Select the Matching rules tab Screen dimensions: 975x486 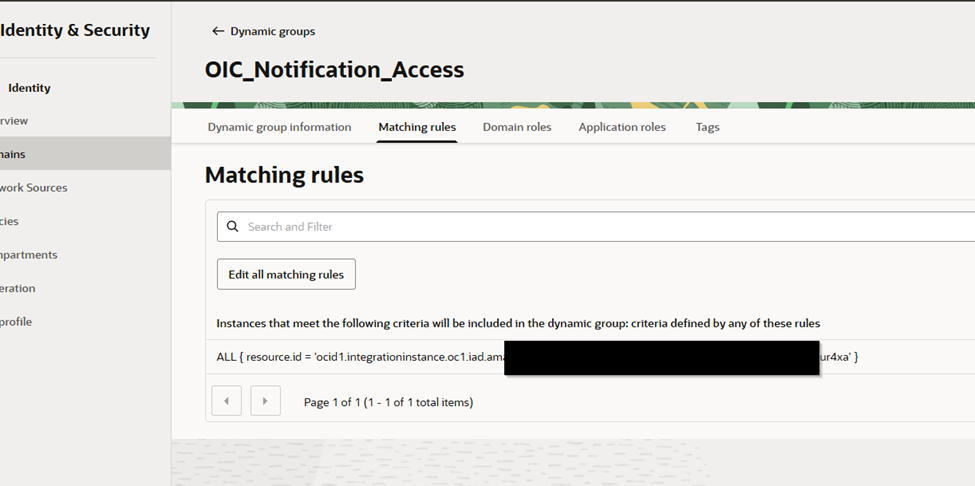pyautogui.click(x=417, y=127)
